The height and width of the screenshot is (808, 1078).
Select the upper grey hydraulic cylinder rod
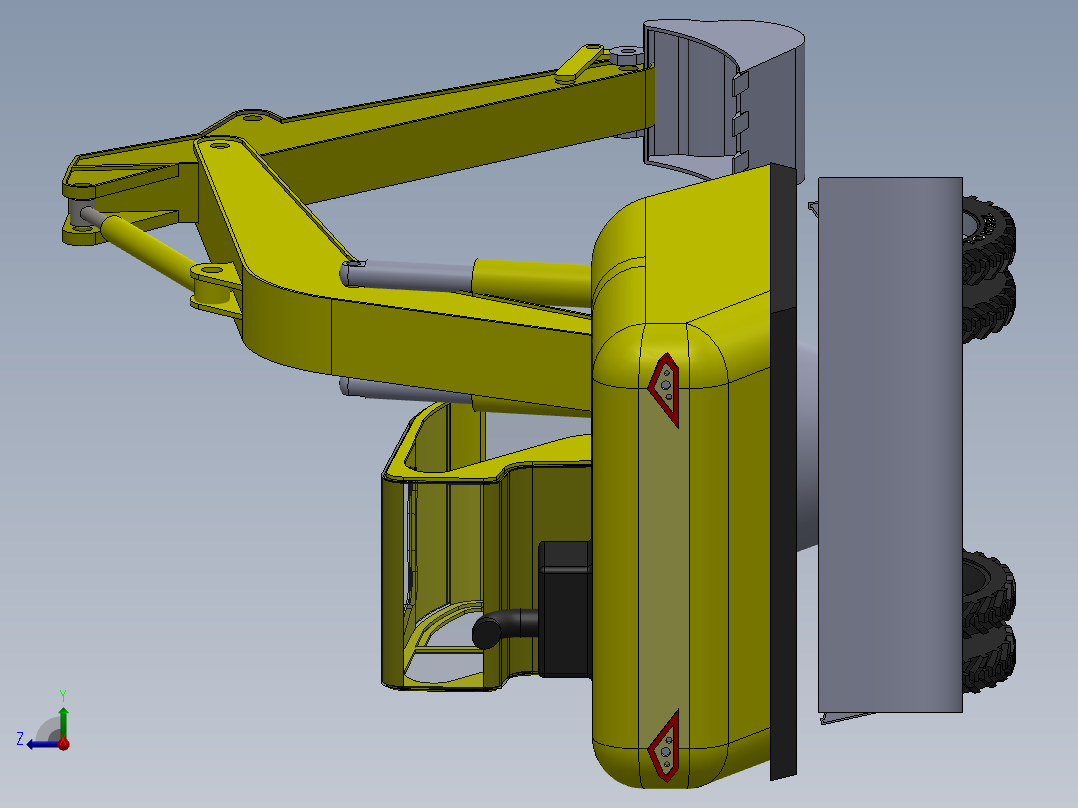coord(407,275)
